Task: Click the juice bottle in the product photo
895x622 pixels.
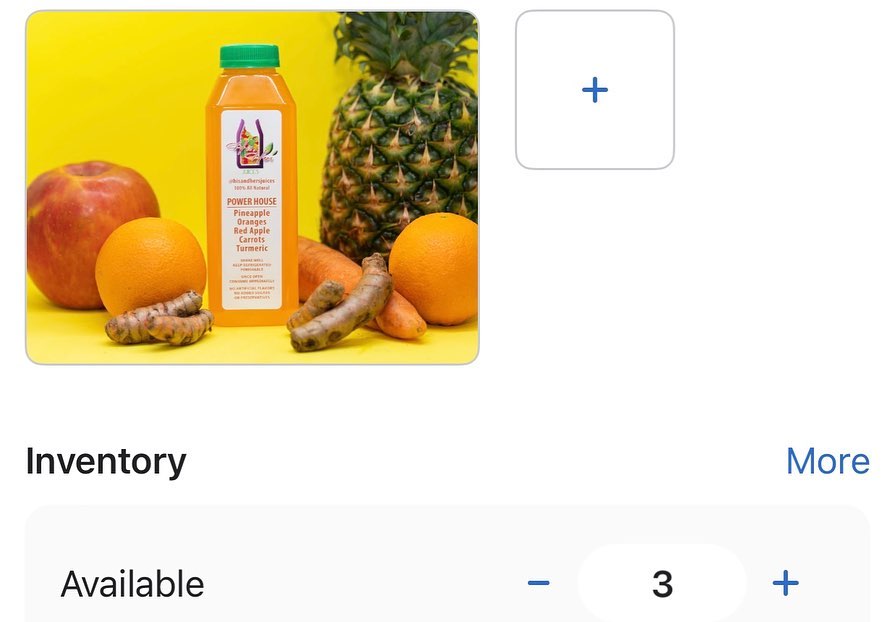Action: [x=252, y=186]
